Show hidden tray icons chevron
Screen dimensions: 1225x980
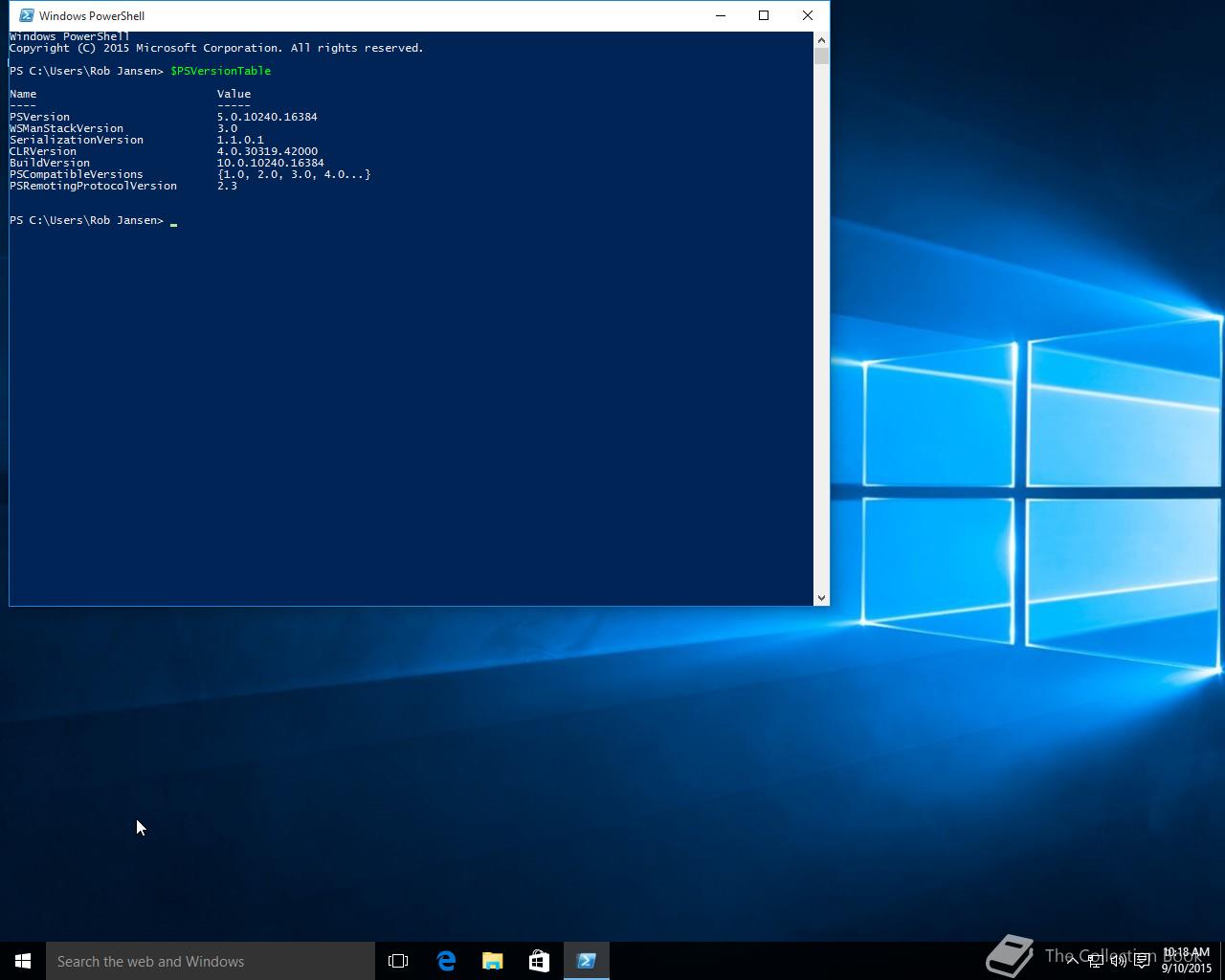pyautogui.click(x=1072, y=961)
